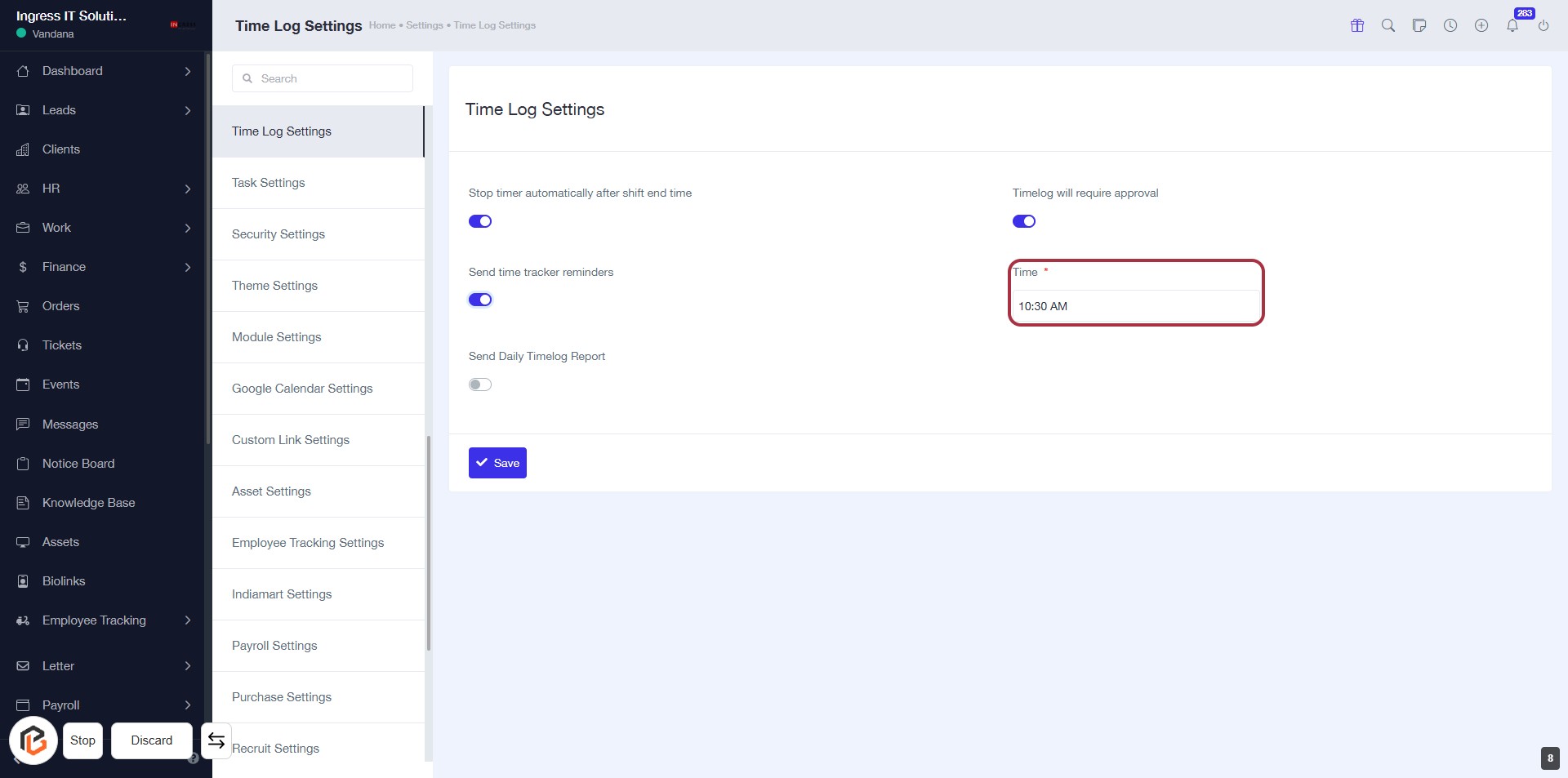Save the time log settings
The height and width of the screenshot is (778, 1568).
click(497, 463)
